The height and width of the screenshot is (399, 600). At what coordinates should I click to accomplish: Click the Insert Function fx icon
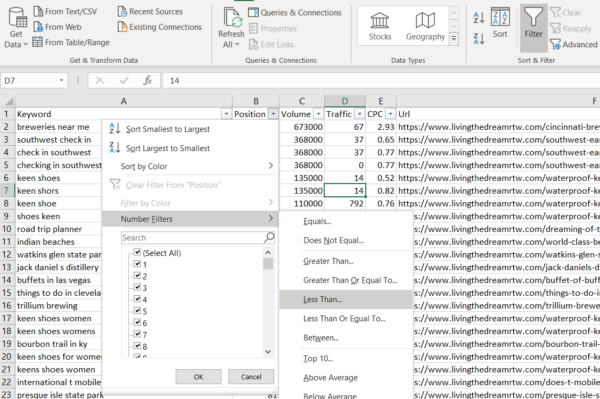(148, 80)
